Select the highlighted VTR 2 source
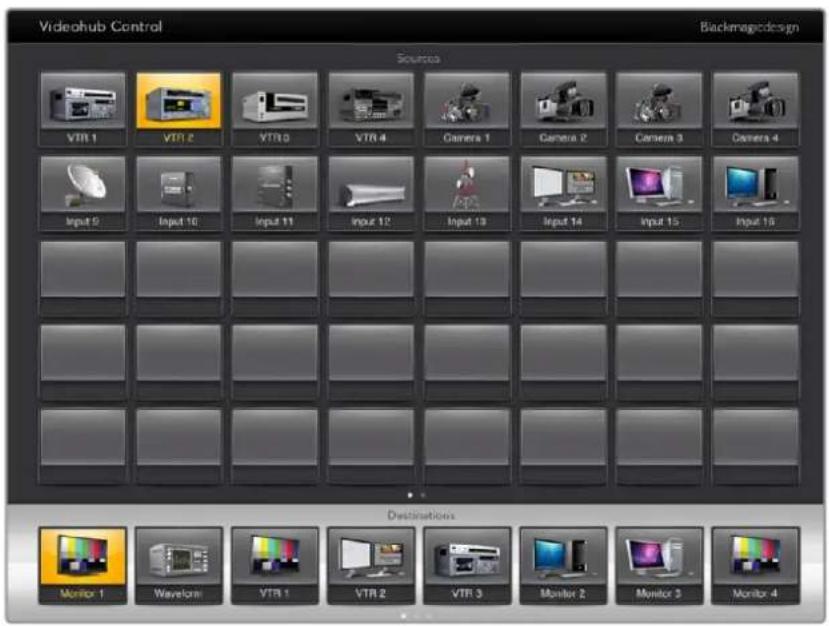 tap(179, 109)
